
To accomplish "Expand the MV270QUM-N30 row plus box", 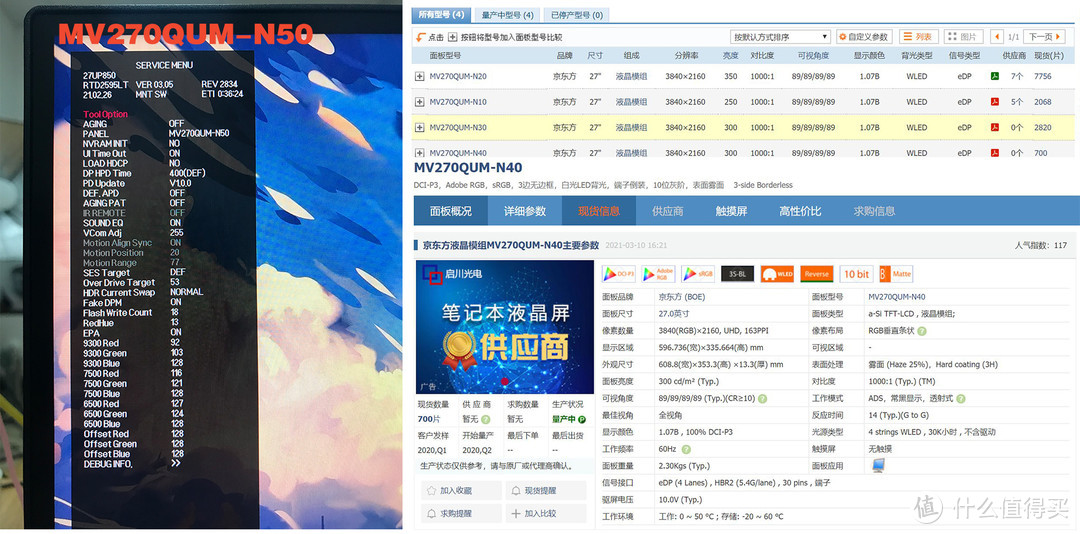I will (419, 127).
